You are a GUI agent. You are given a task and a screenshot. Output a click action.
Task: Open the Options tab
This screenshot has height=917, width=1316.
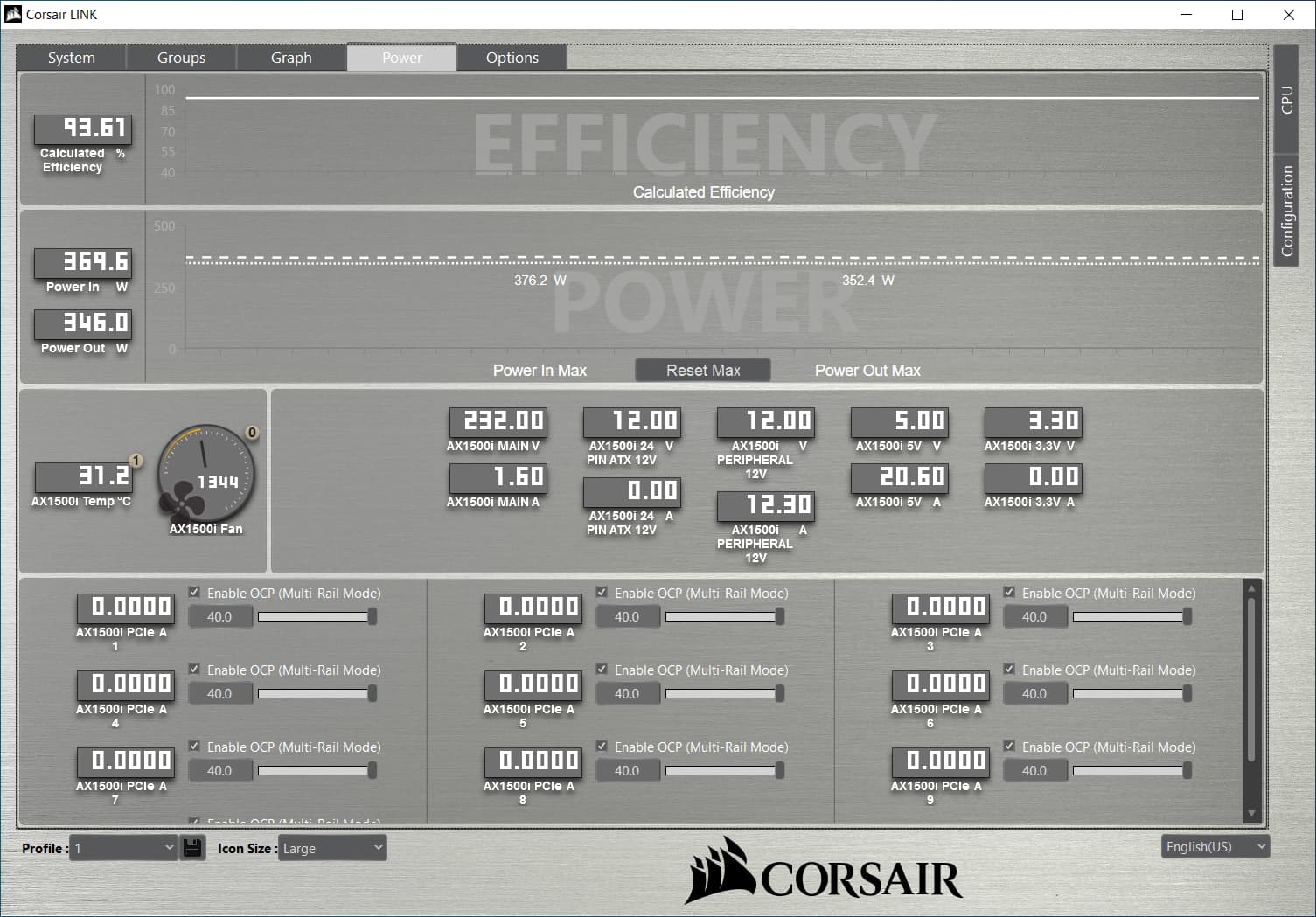point(512,58)
